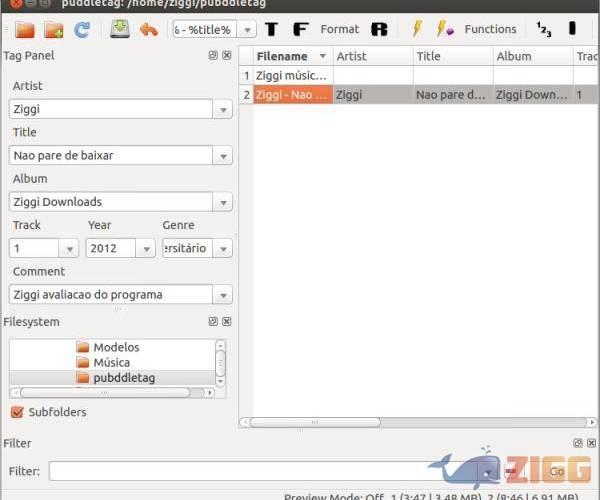Click the File to Tag 'F' icon

tap(300, 29)
